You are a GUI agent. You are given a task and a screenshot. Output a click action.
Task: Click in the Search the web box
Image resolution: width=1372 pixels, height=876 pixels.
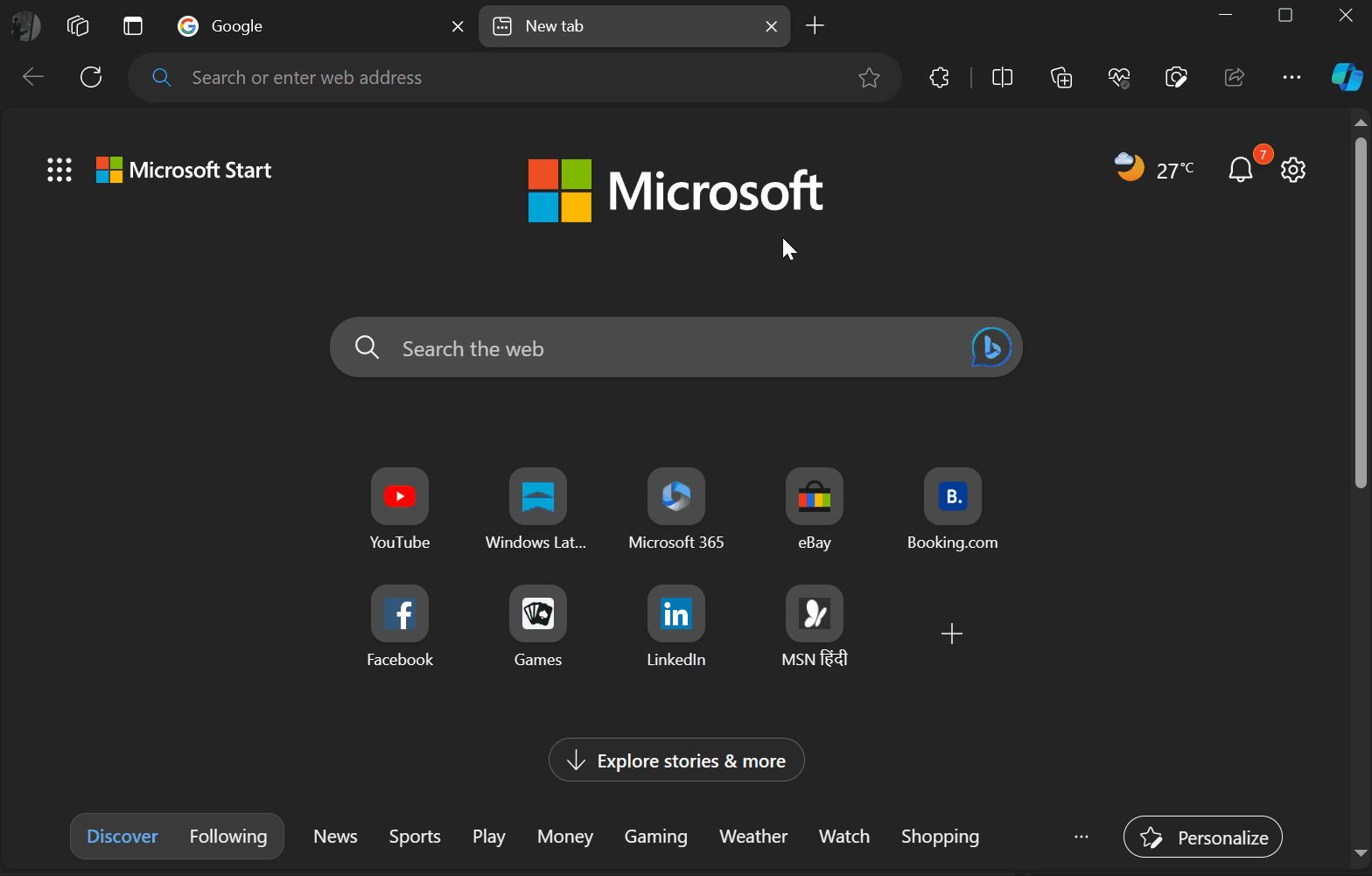click(x=676, y=347)
